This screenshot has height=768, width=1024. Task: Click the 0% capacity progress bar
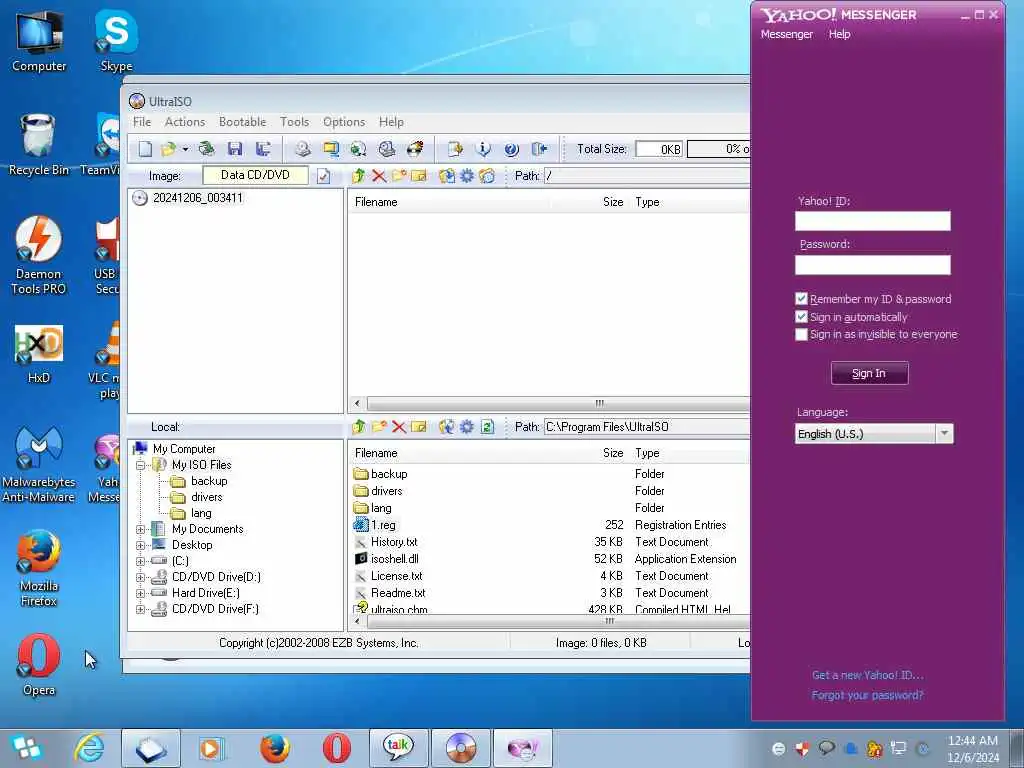(718, 149)
